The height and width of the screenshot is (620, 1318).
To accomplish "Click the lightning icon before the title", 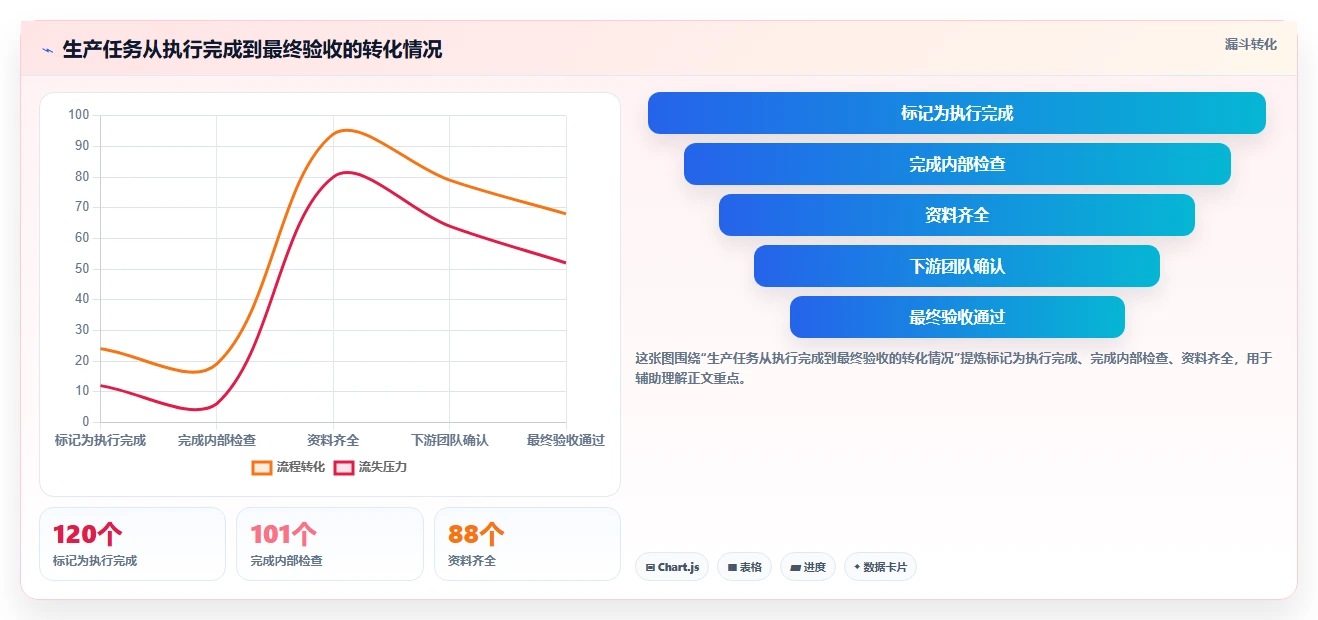I will [x=47, y=50].
